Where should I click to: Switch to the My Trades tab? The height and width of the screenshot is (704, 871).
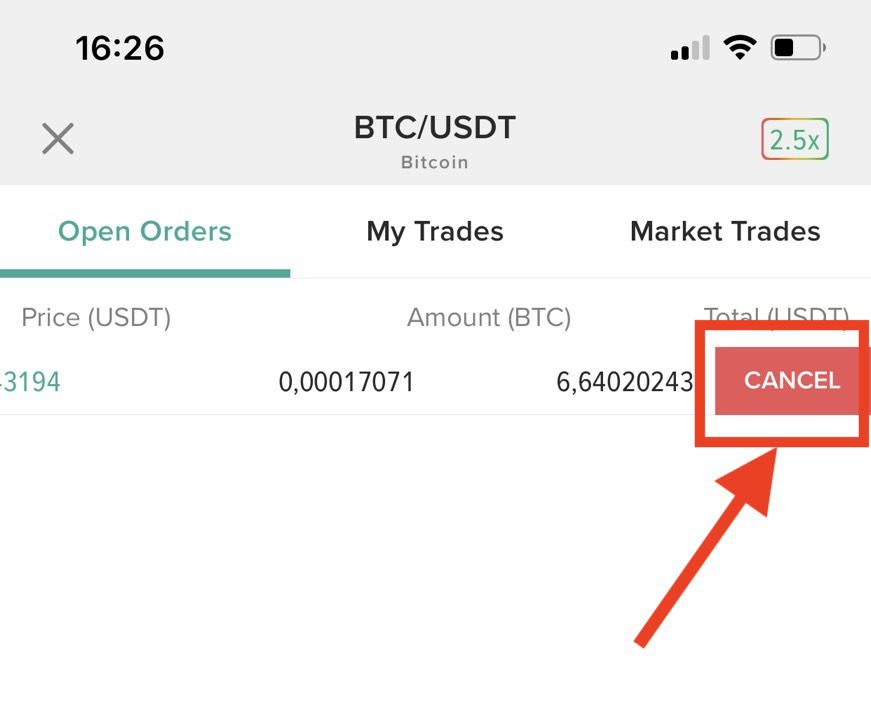coord(434,231)
